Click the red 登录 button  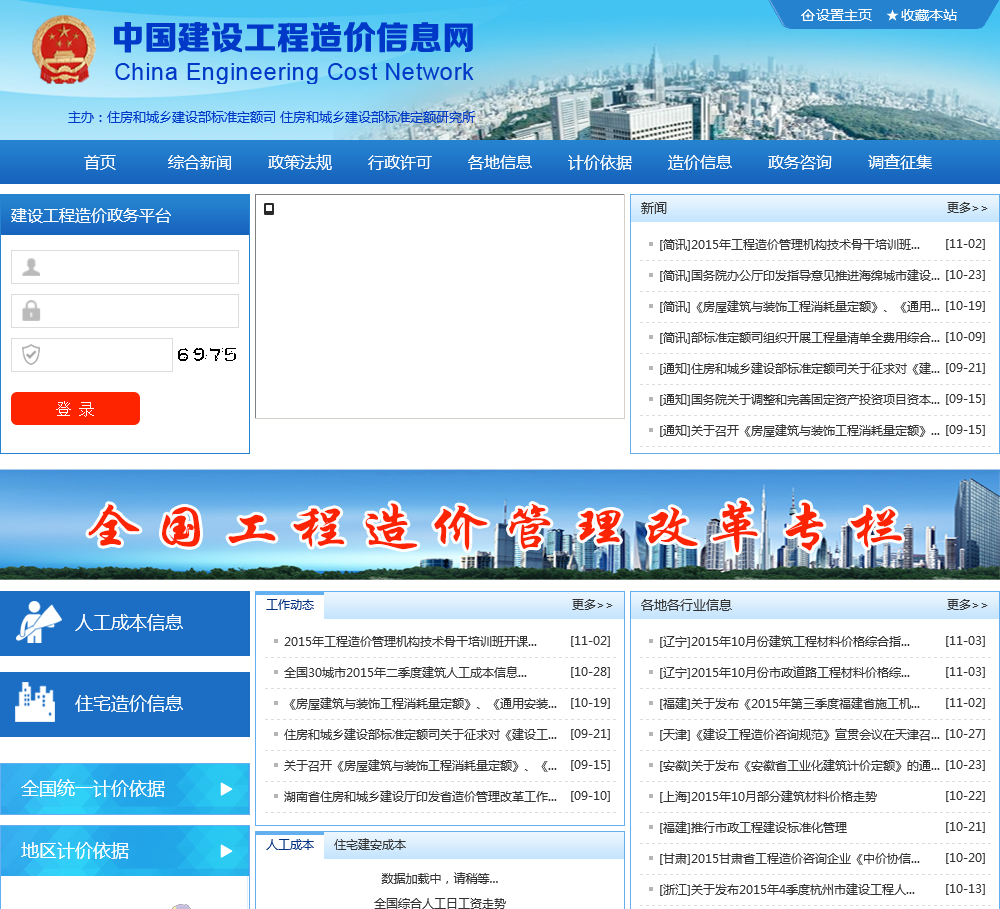[x=75, y=408]
